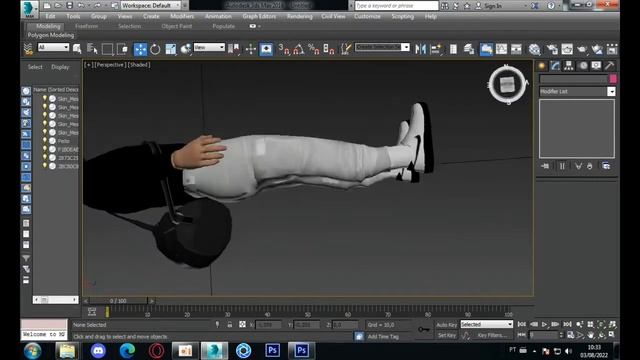Click the scene explorer horizontal scrollbar
Image resolution: width=640 pixels, height=360 pixels.
[56, 300]
